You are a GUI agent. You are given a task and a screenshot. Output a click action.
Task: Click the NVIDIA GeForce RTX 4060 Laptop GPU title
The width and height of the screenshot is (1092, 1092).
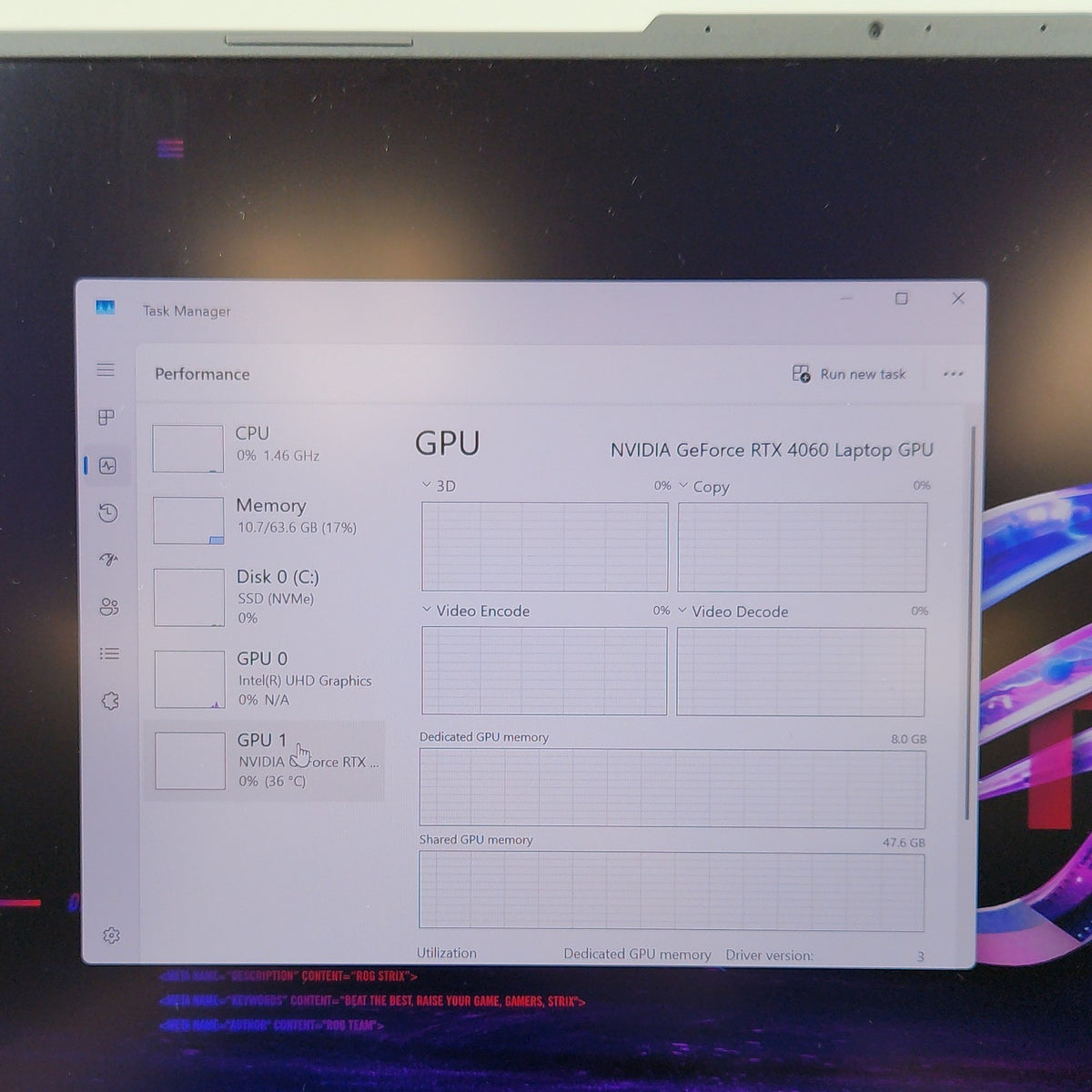click(772, 450)
